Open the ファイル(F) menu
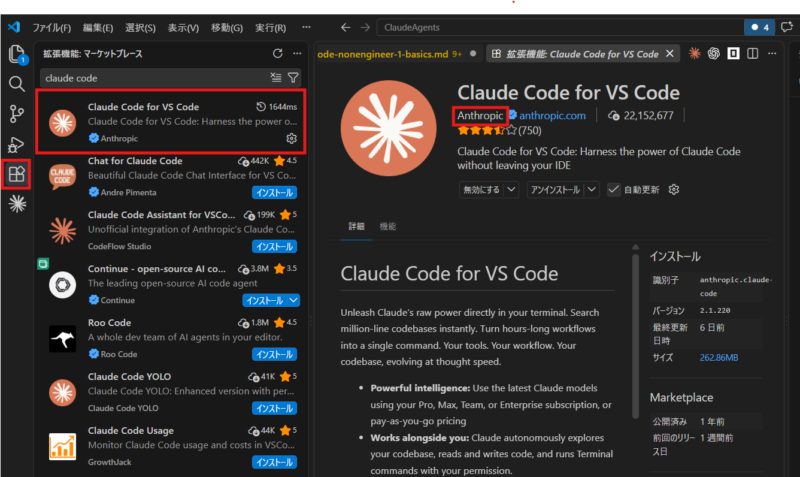 click(52, 28)
